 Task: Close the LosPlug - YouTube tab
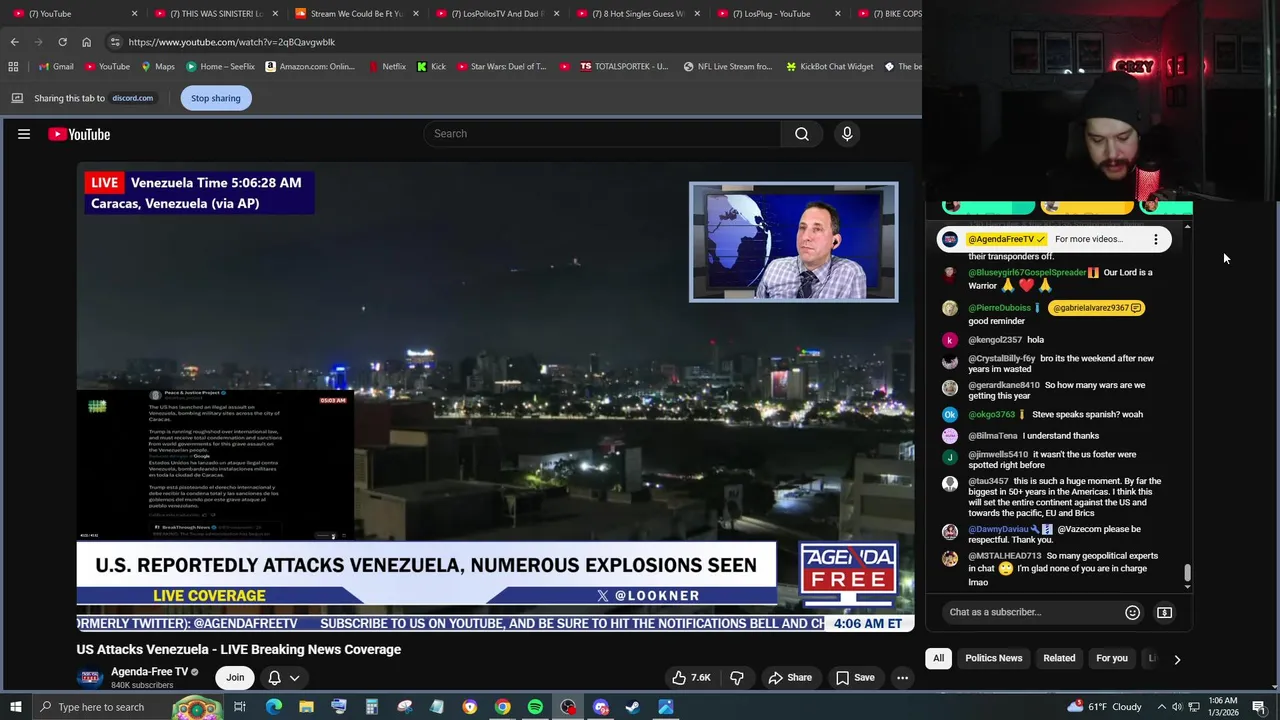(x=838, y=14)
